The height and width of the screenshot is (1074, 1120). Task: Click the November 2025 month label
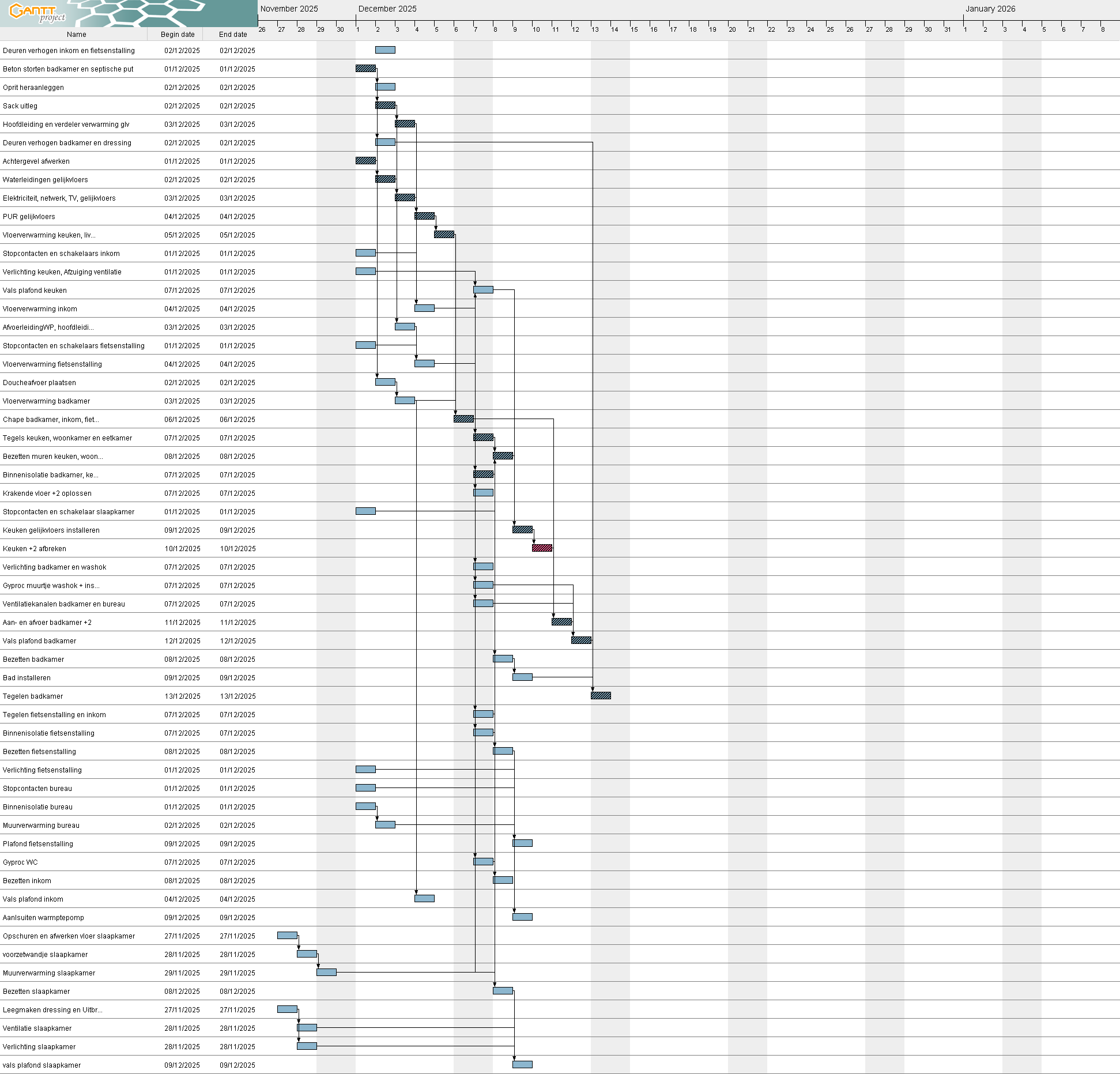pos(289,9)
